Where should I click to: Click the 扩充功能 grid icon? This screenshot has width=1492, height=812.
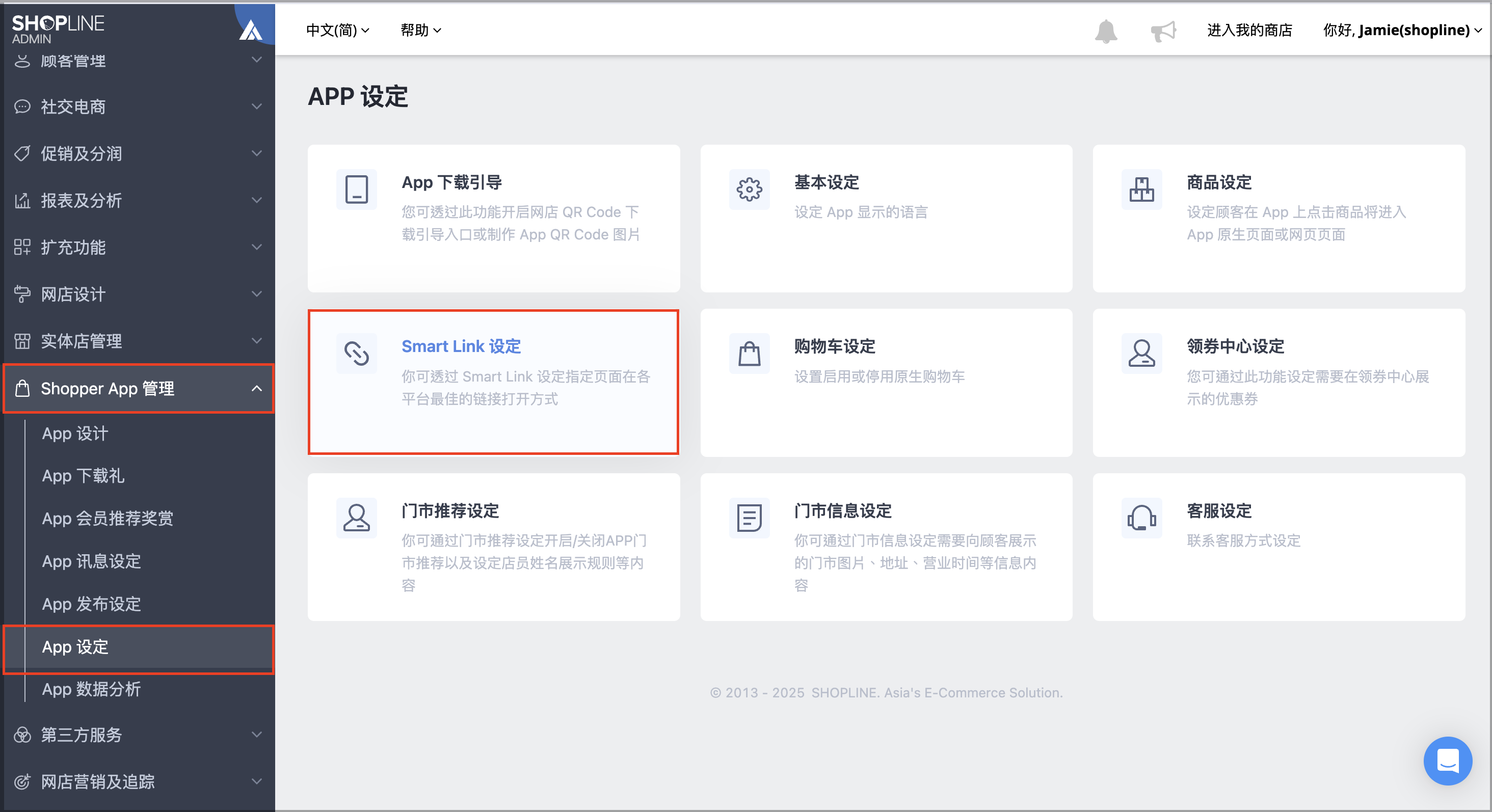pyautogui.click(x=22, y=247)
